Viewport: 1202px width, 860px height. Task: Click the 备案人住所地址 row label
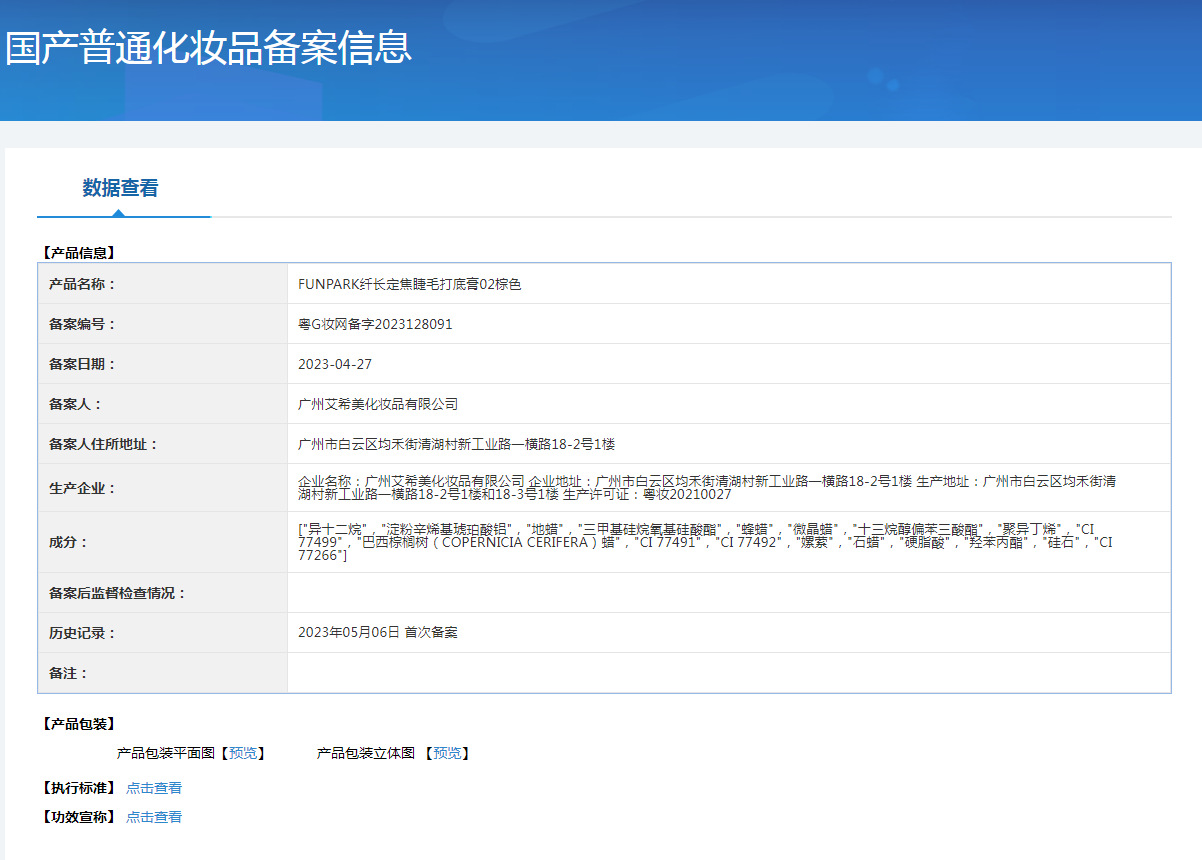104,444
